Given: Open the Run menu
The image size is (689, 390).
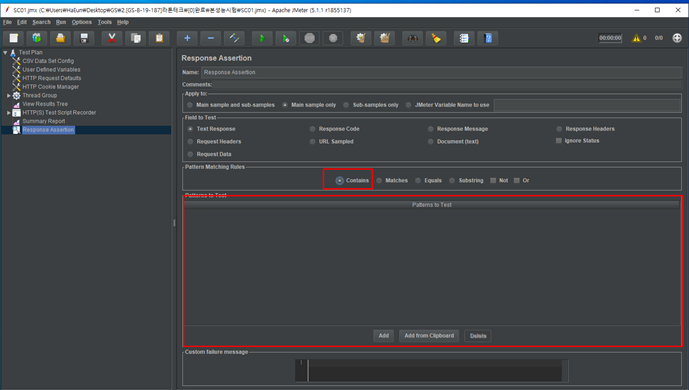Looking at the screenshot, I should (x=61, y=22).
